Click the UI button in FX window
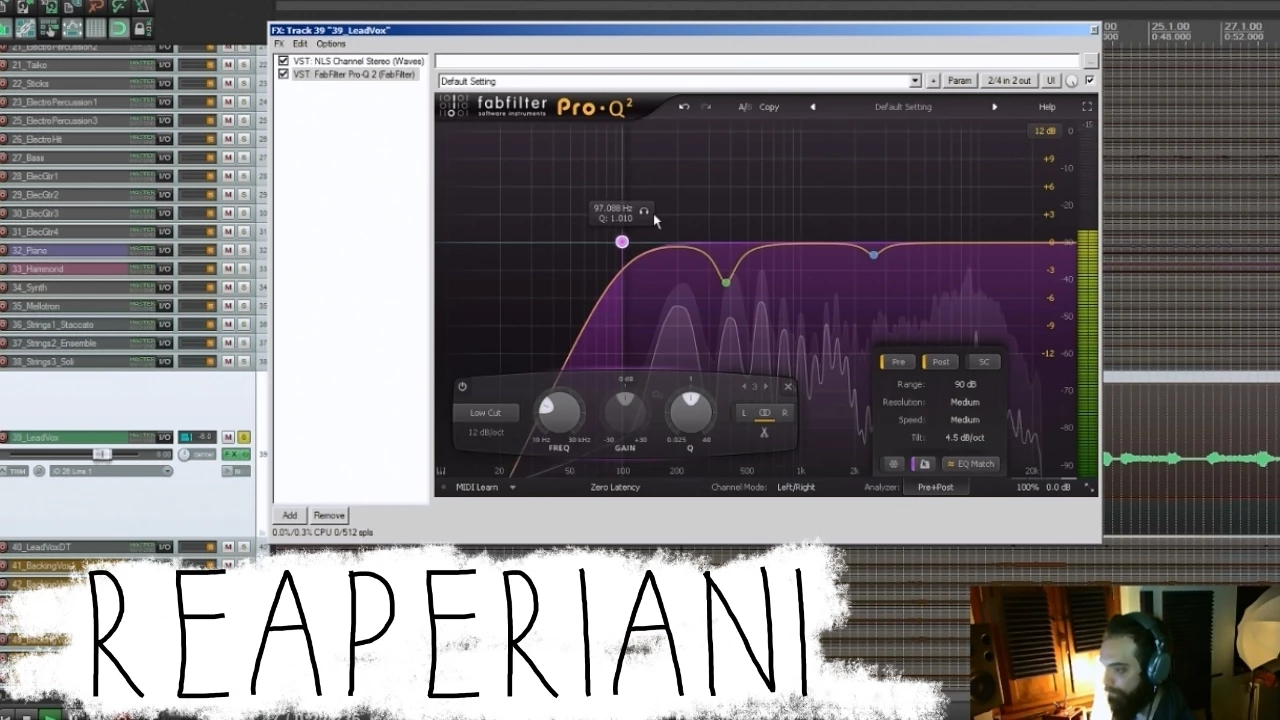The image size is (1280, 720). (1050, 81)
